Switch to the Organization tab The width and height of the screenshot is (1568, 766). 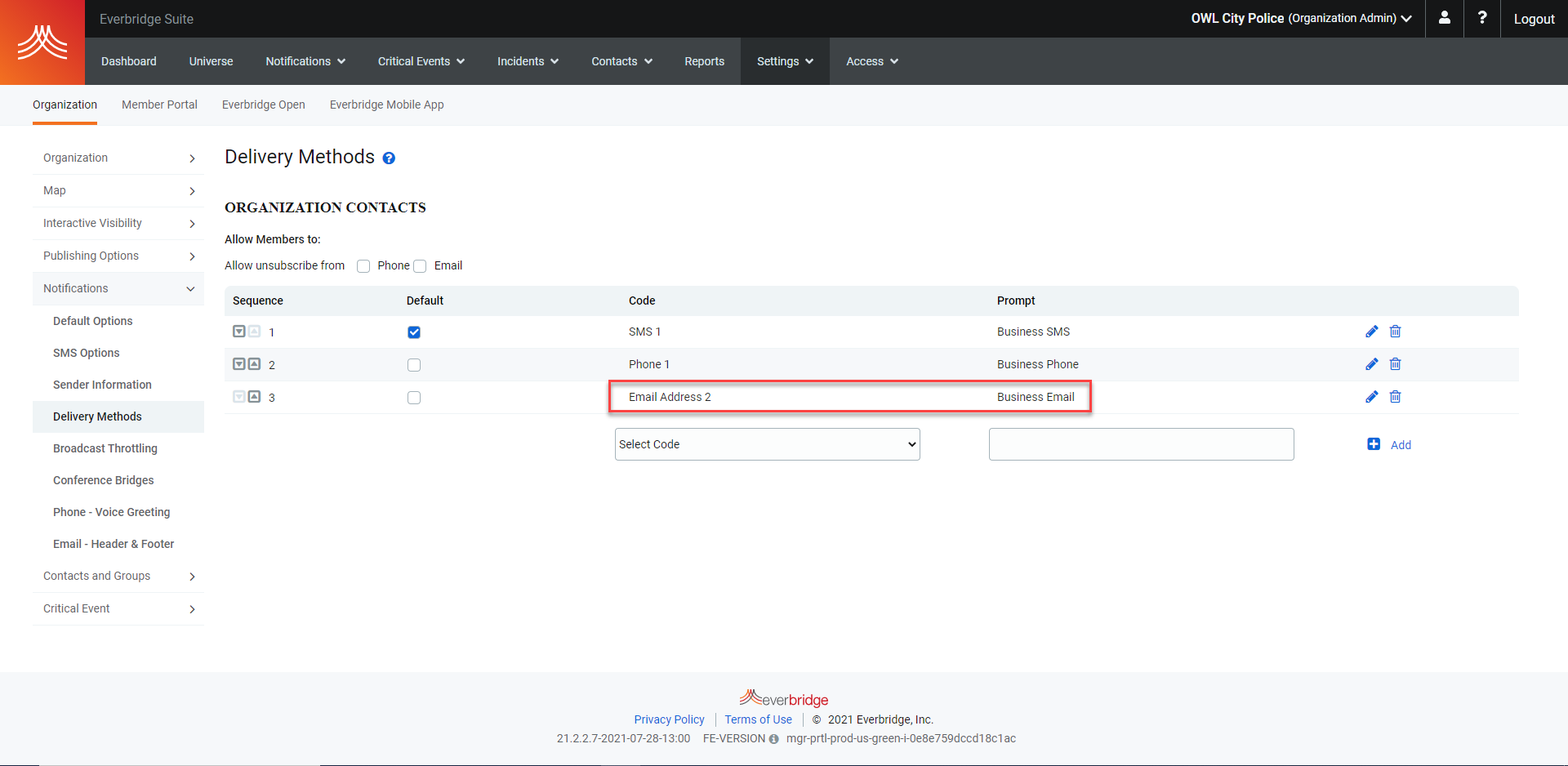65,105
